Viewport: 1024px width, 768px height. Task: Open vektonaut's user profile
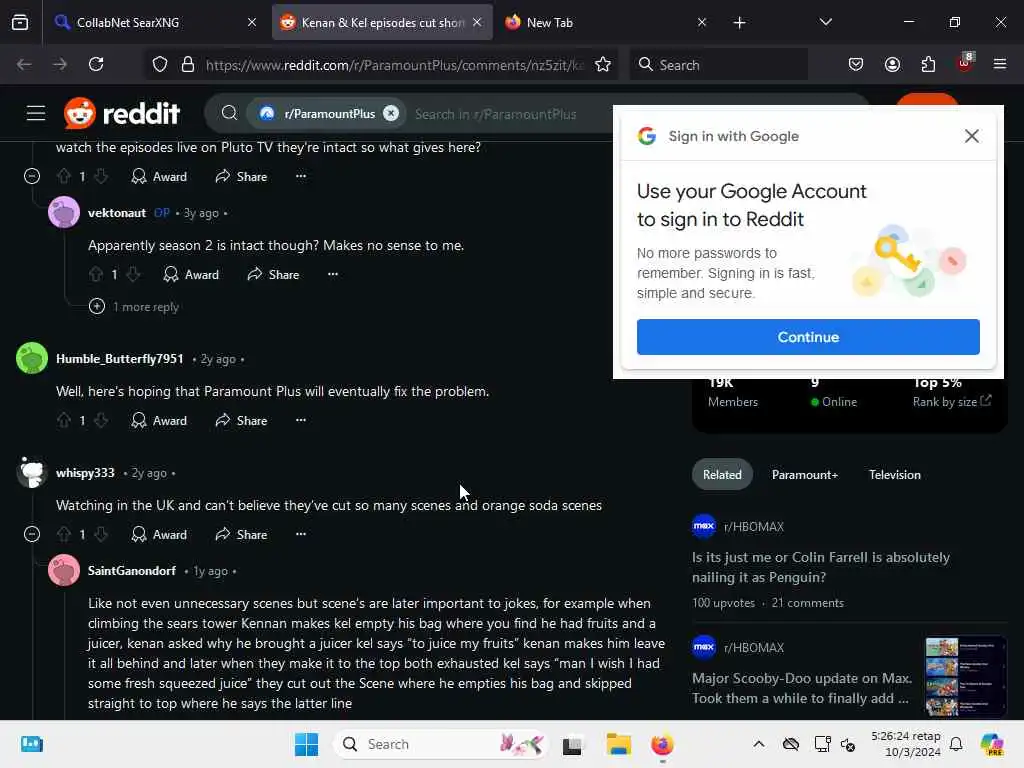[x=117, y=213]
